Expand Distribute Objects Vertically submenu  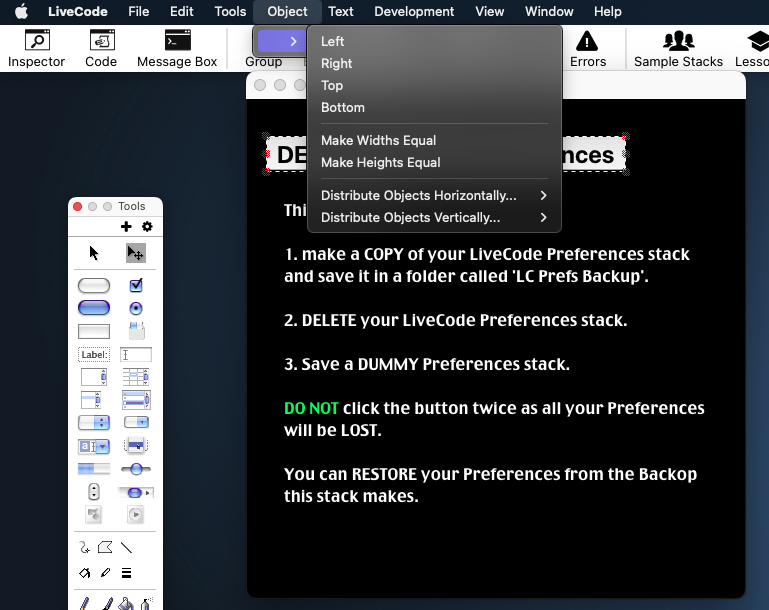tap(434, 217)
